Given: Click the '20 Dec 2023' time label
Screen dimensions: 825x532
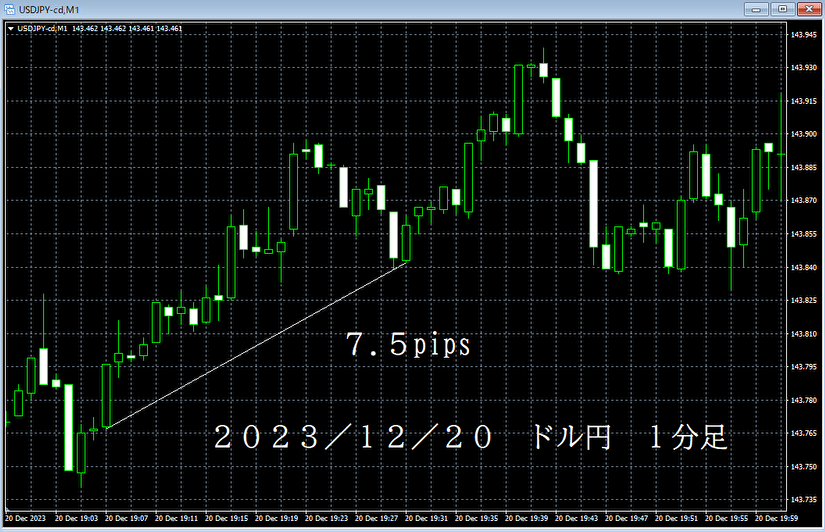Looking at the screenshot, I should [x=25, y=518].
